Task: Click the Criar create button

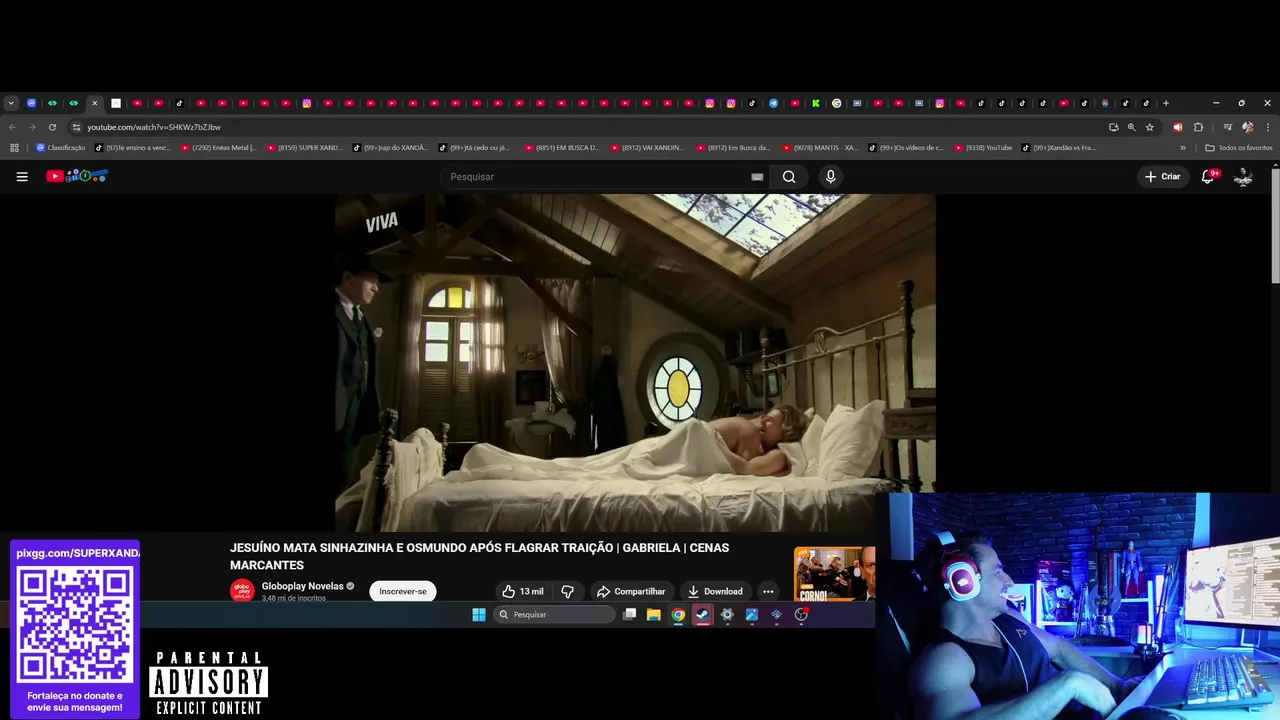Action: point(1163,176)
